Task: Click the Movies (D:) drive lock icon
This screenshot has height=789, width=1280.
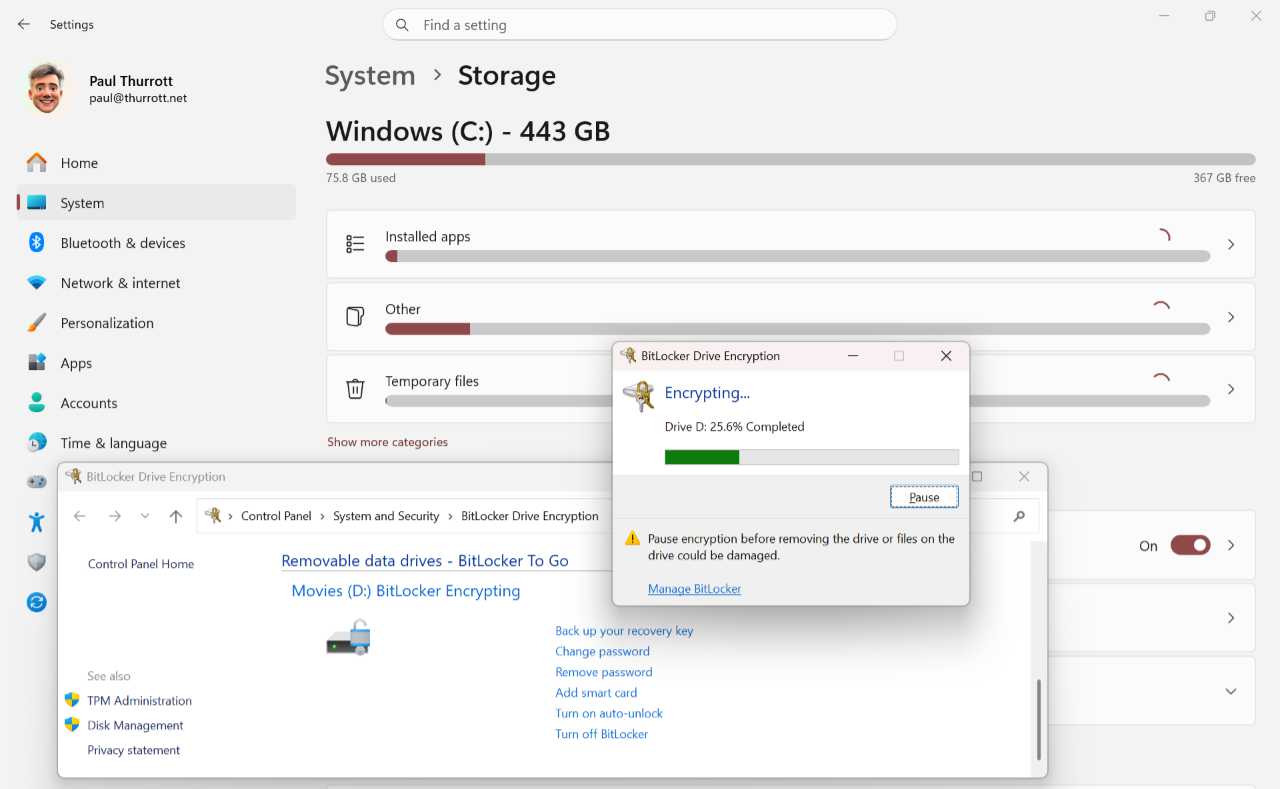Action: 349,637
